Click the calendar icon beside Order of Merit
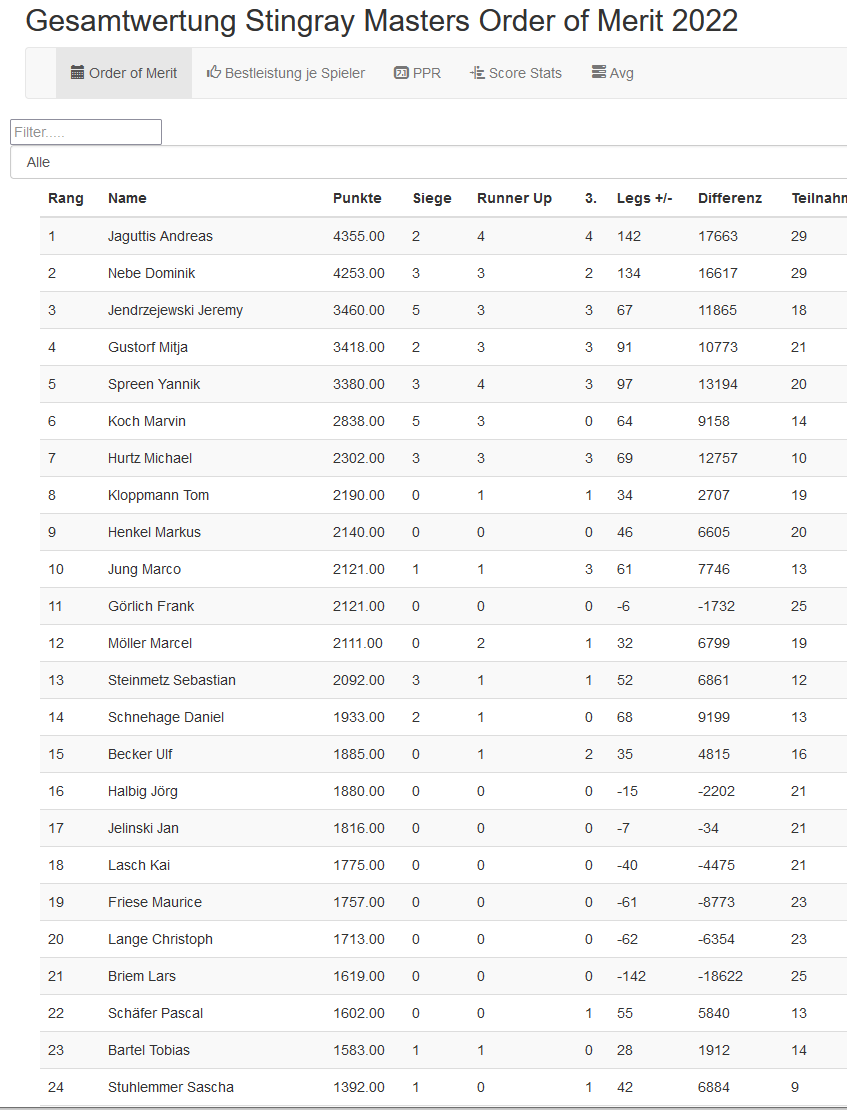 tap(77, 73)
